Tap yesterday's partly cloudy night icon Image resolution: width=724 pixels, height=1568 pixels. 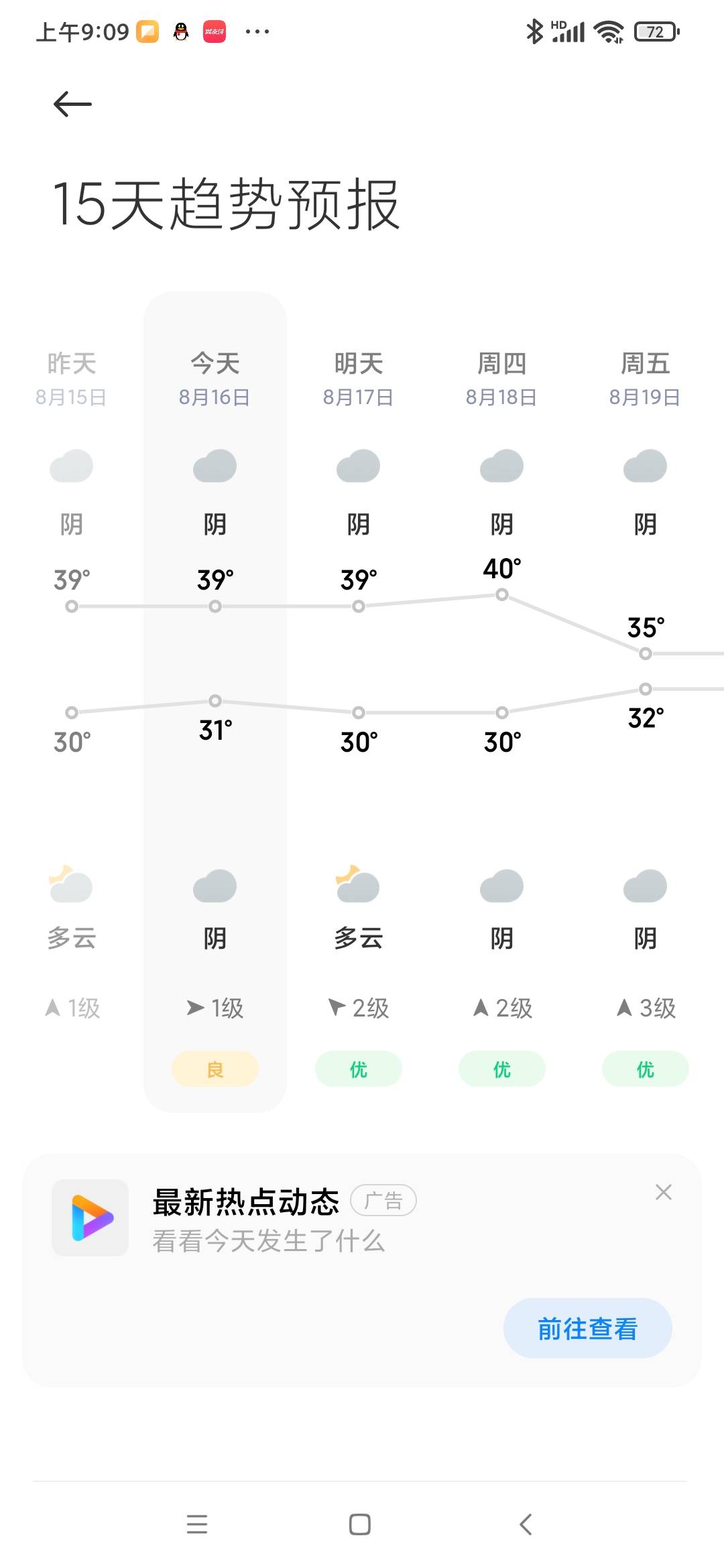[71, 885]
